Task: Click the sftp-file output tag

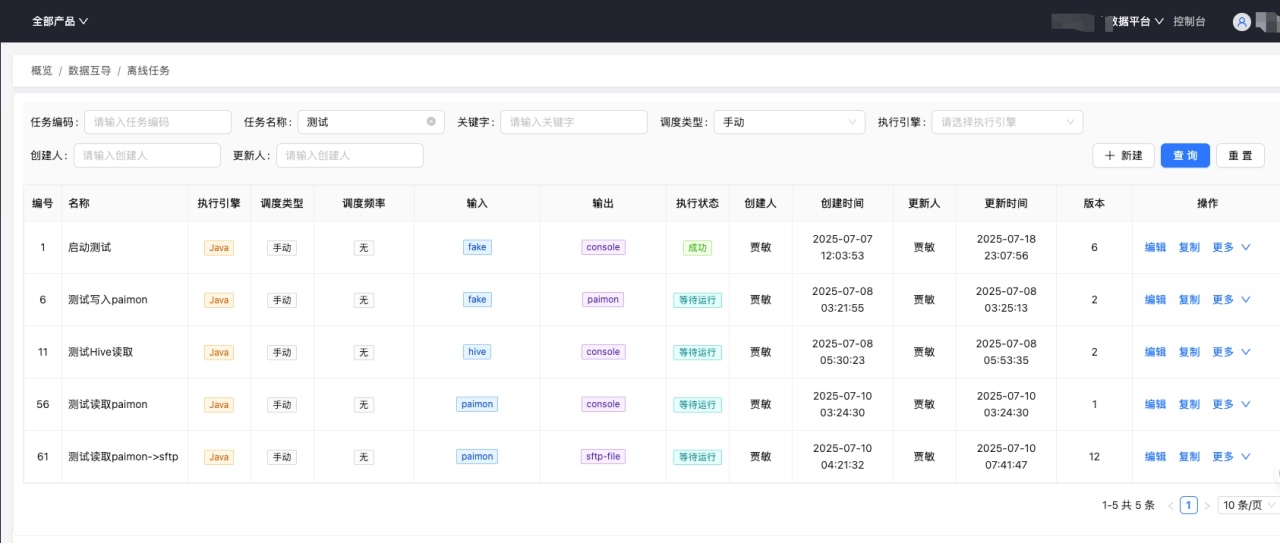Action: (x=603, y=457)
